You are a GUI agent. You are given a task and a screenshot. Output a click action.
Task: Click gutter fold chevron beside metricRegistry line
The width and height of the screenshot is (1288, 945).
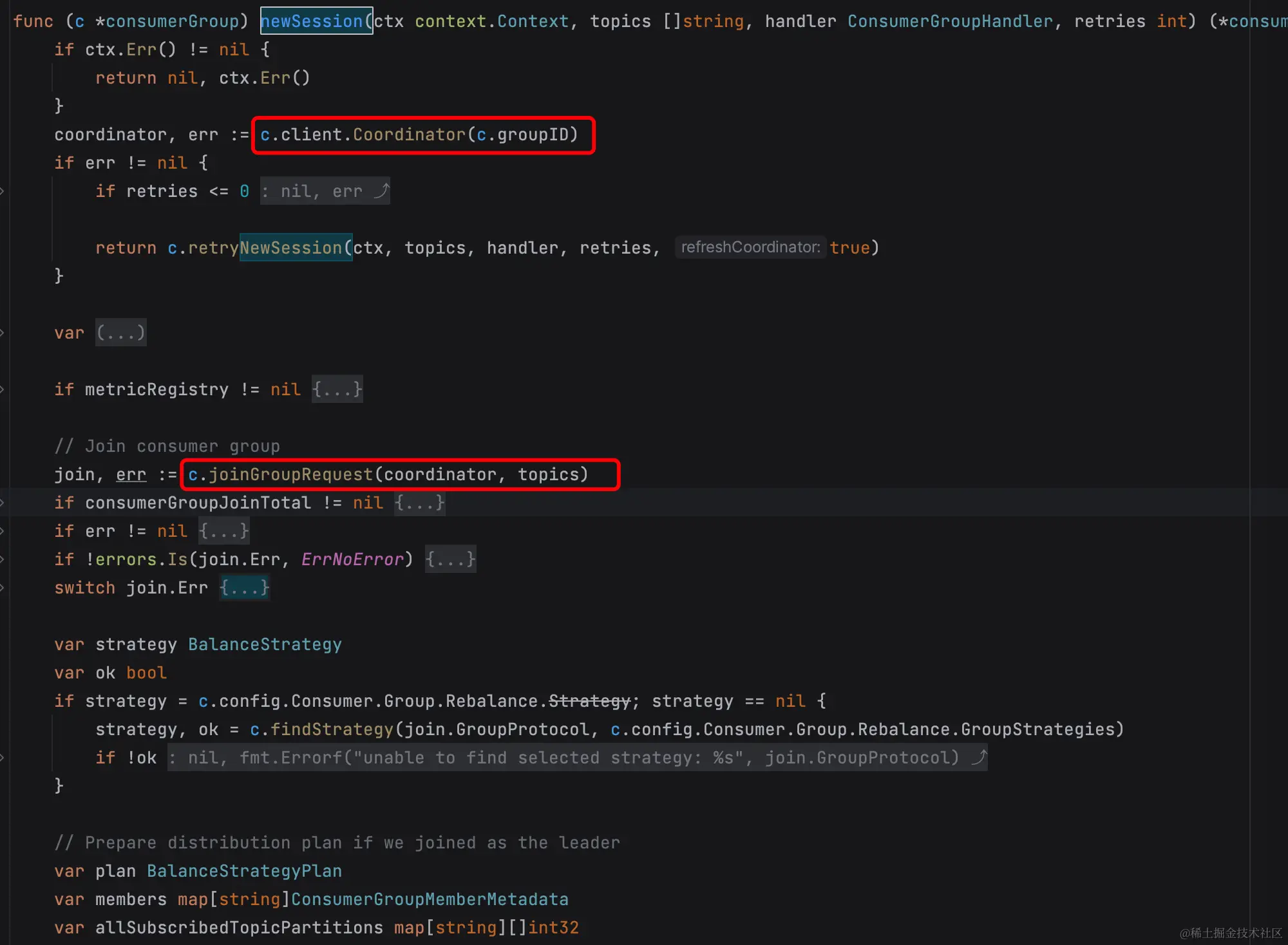[3, 389]
